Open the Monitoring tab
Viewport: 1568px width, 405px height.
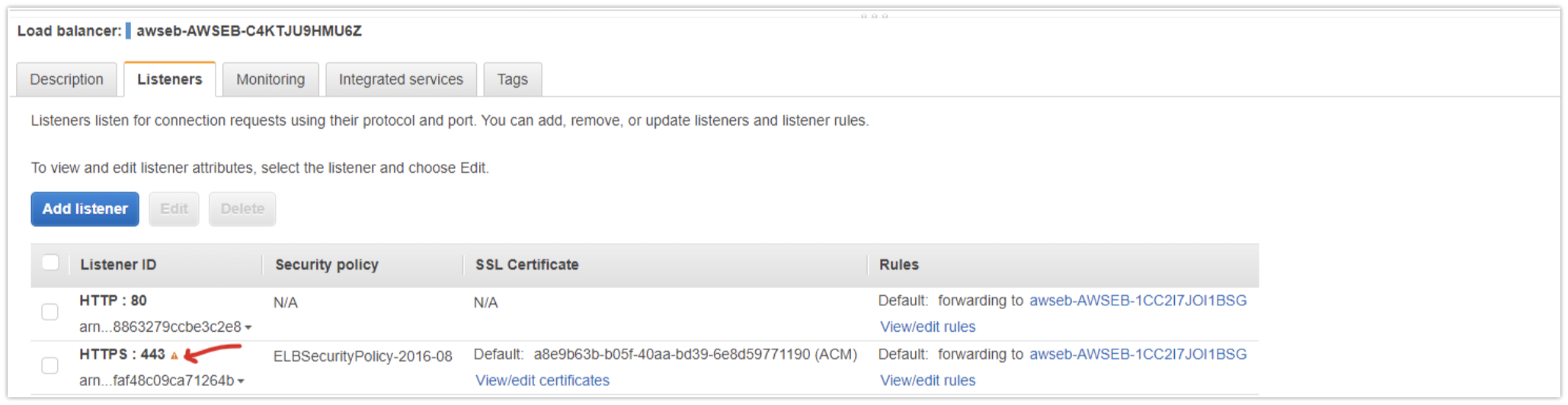coord(270,79)
